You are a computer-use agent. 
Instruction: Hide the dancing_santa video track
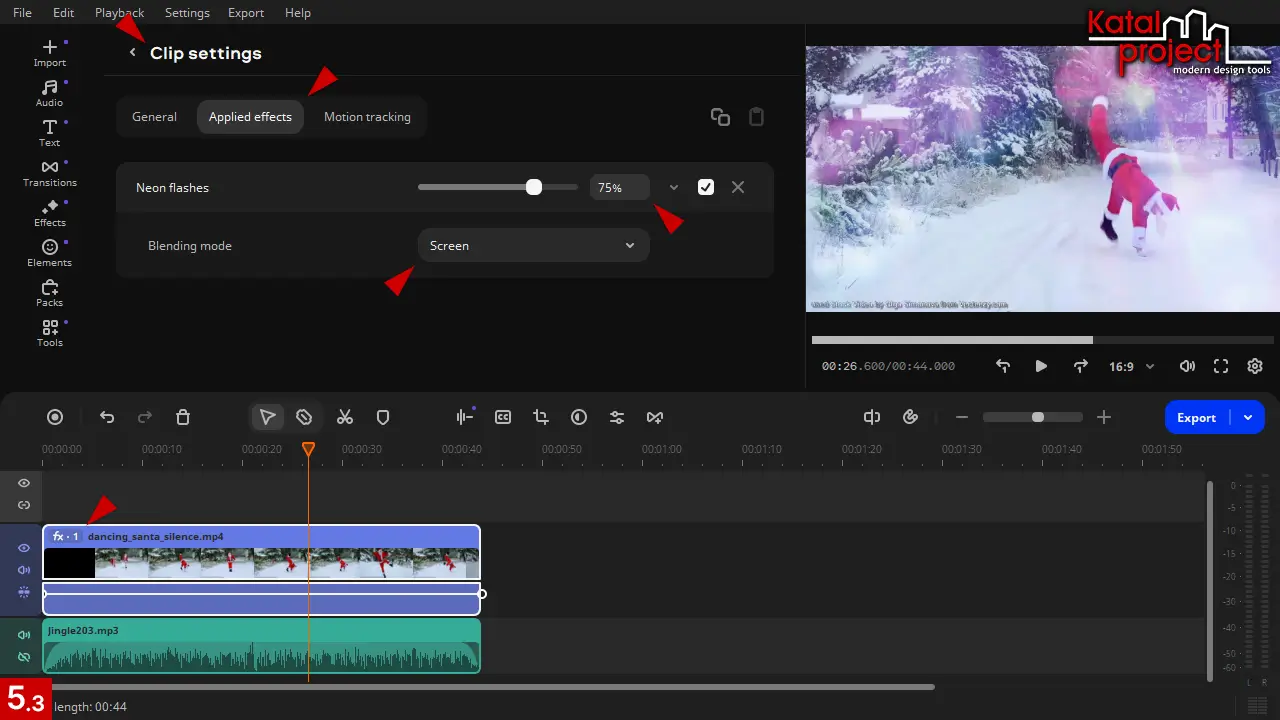(x=24, y=548)
